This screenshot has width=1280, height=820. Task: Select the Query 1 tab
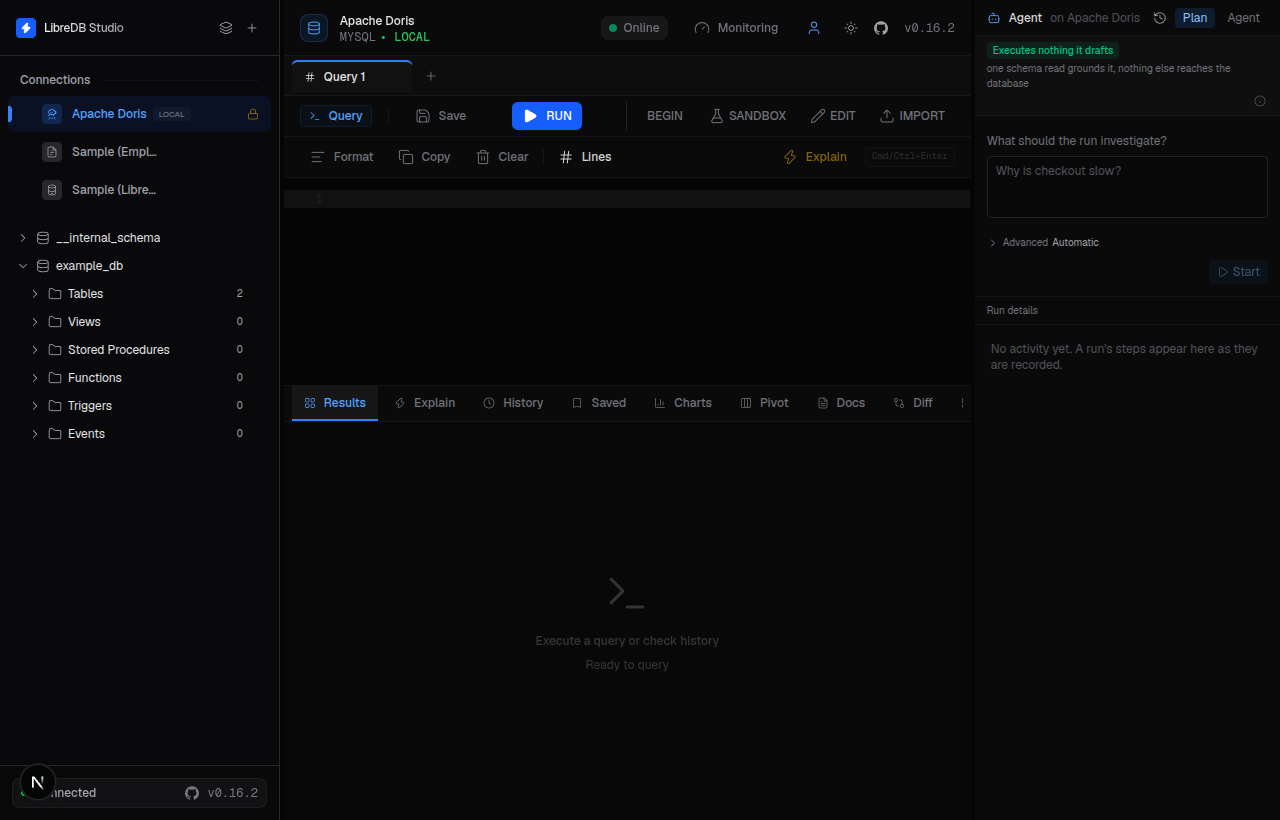[351, 77]
